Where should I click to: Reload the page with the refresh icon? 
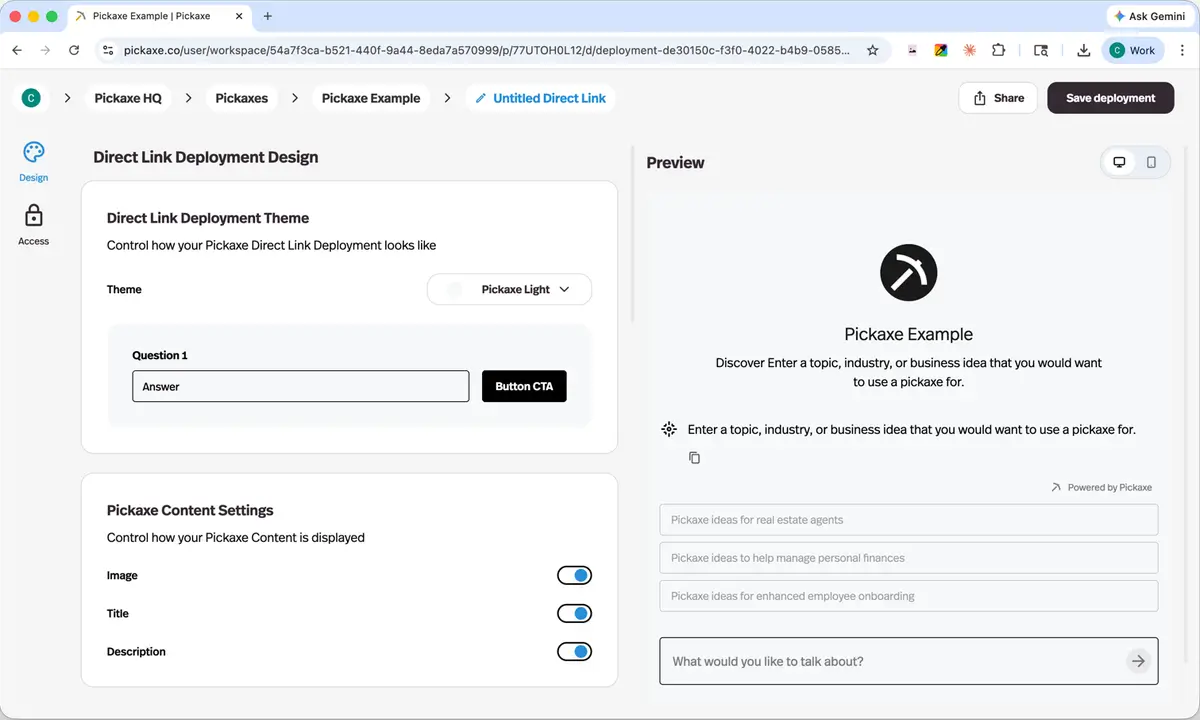point(74,50)
